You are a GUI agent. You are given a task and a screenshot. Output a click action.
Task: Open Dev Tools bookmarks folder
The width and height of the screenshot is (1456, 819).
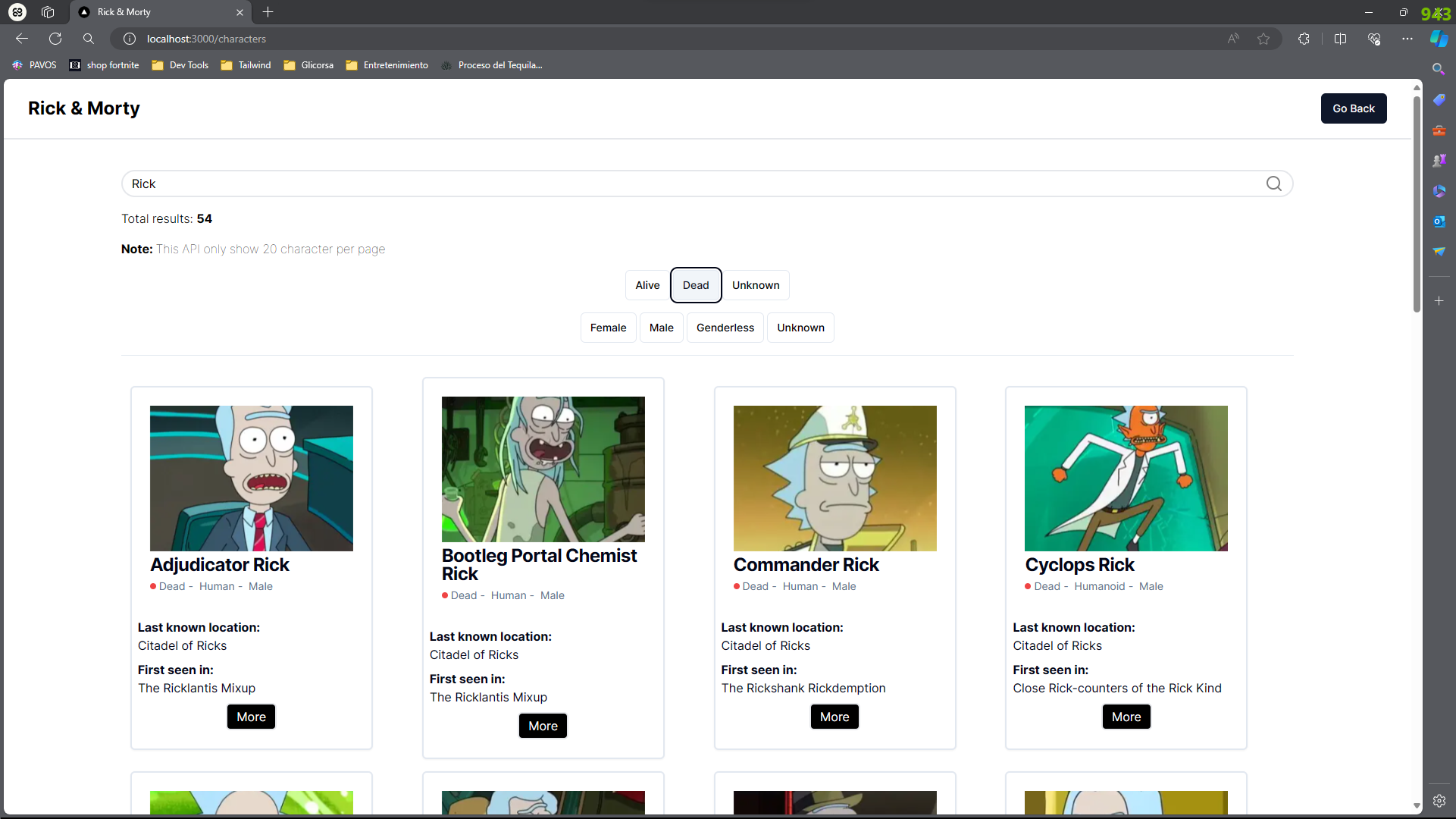click(180, 65)
